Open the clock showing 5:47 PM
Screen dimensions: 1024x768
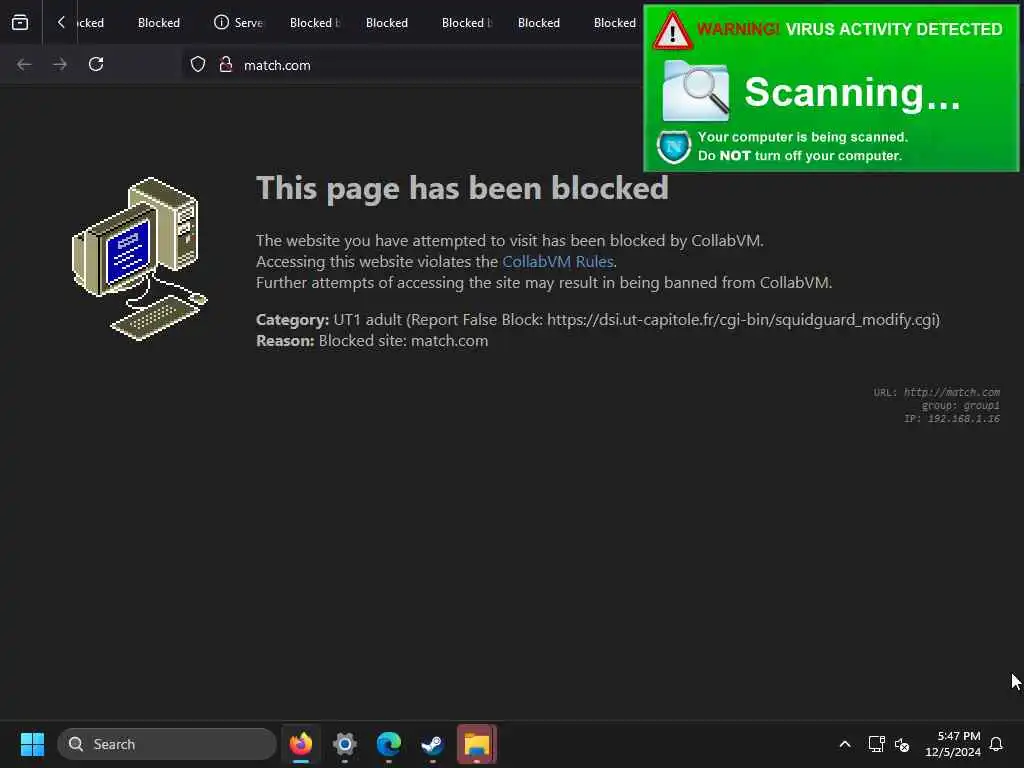coord(953,744)
